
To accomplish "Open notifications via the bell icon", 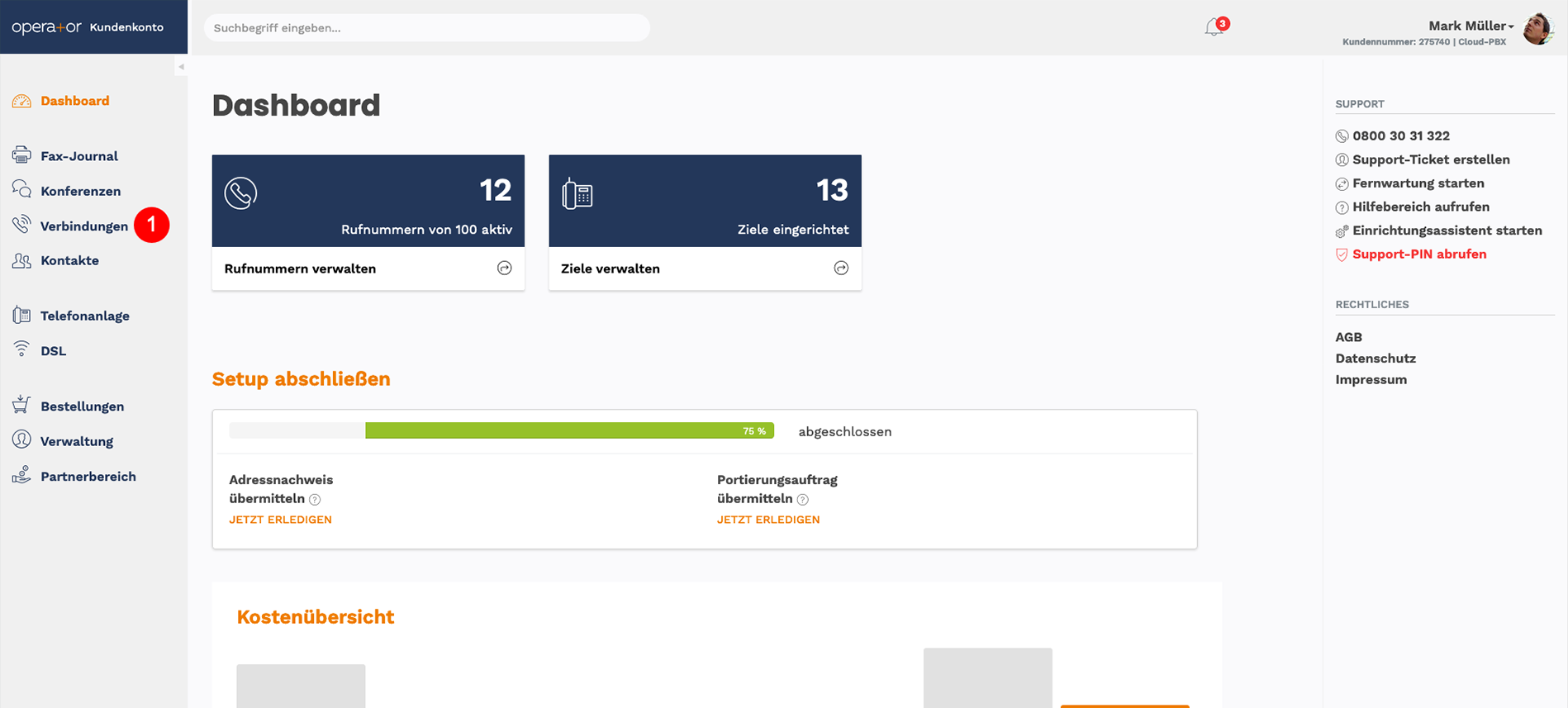I will [x=1214, y=27].
